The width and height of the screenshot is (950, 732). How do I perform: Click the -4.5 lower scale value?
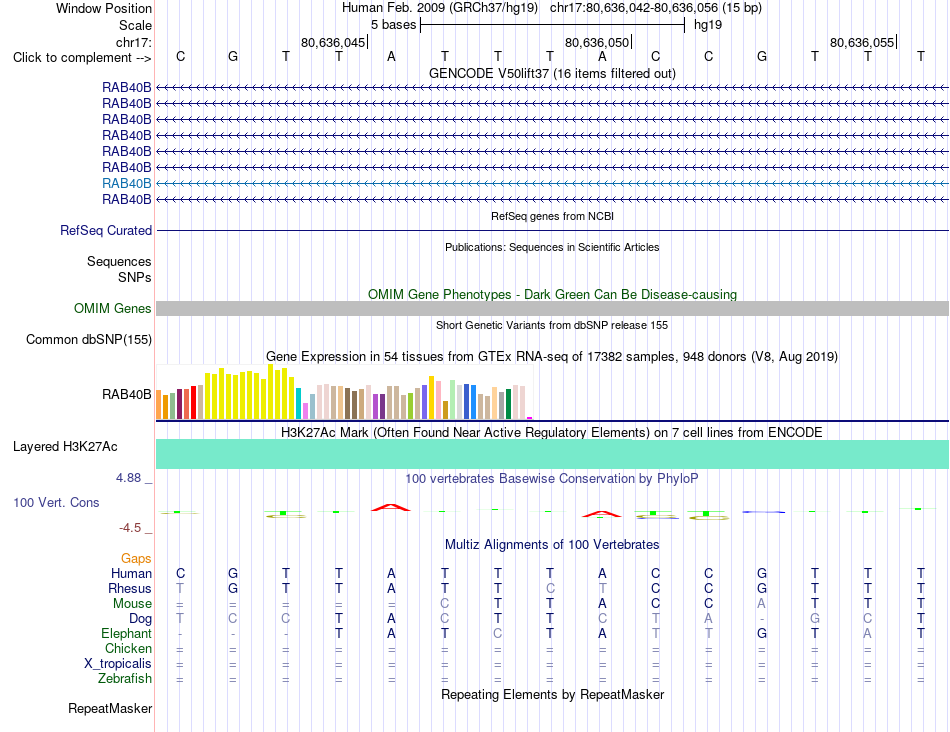tap(130, 528)
